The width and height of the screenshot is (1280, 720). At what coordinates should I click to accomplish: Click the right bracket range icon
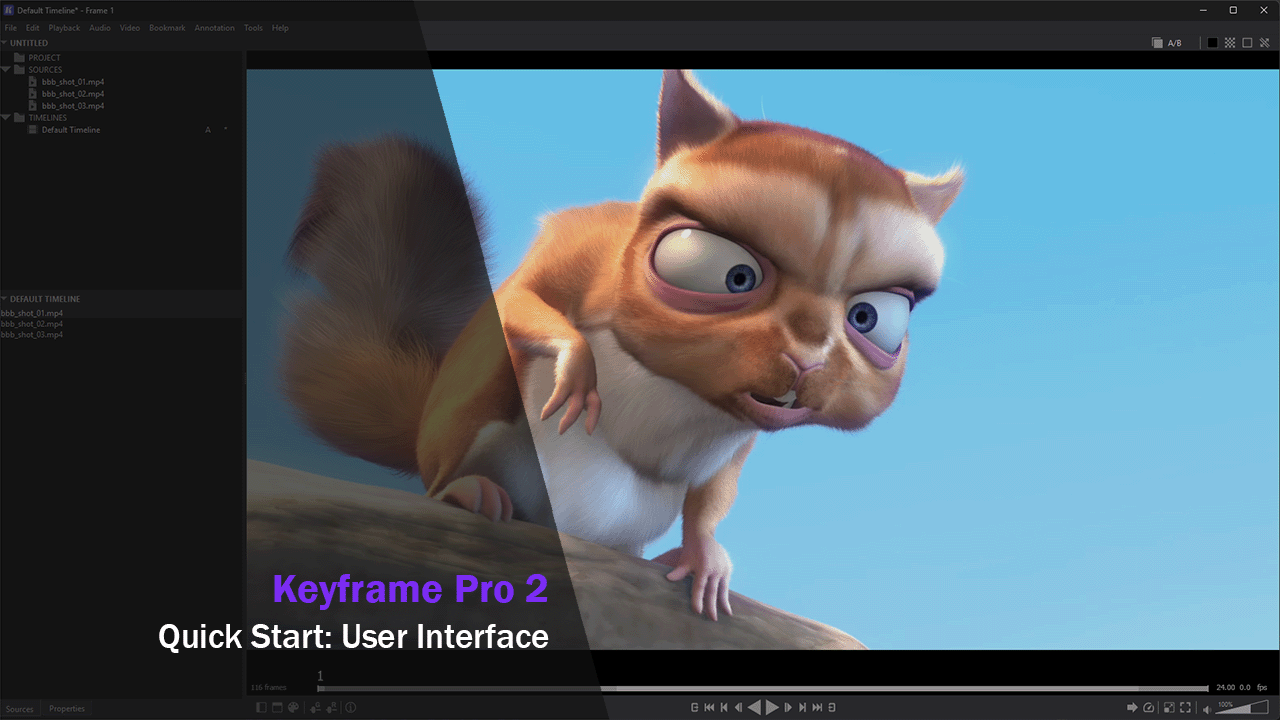[832, 708]
